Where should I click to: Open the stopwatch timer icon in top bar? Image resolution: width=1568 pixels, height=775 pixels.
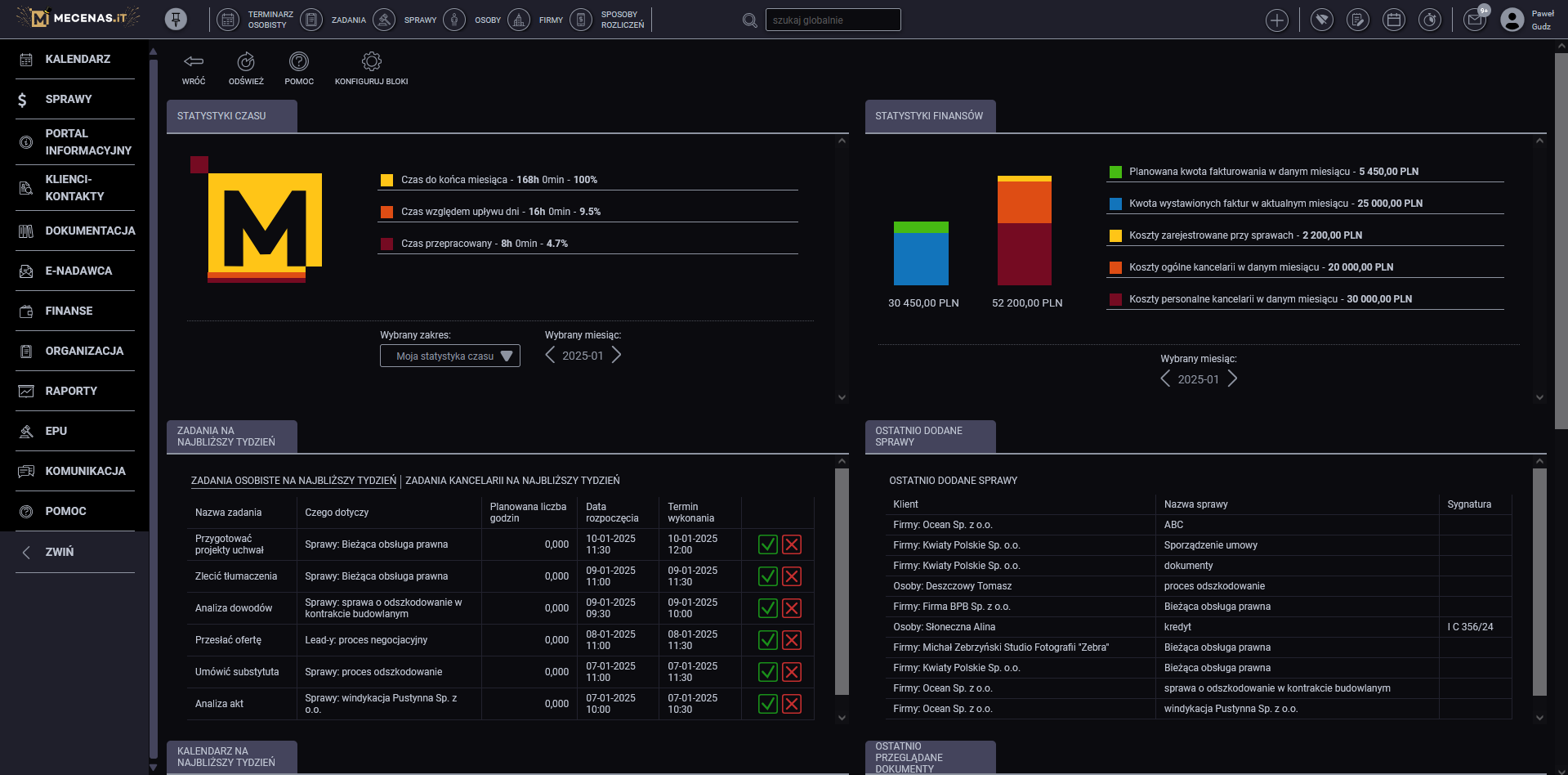click(x=1430, y=20)
